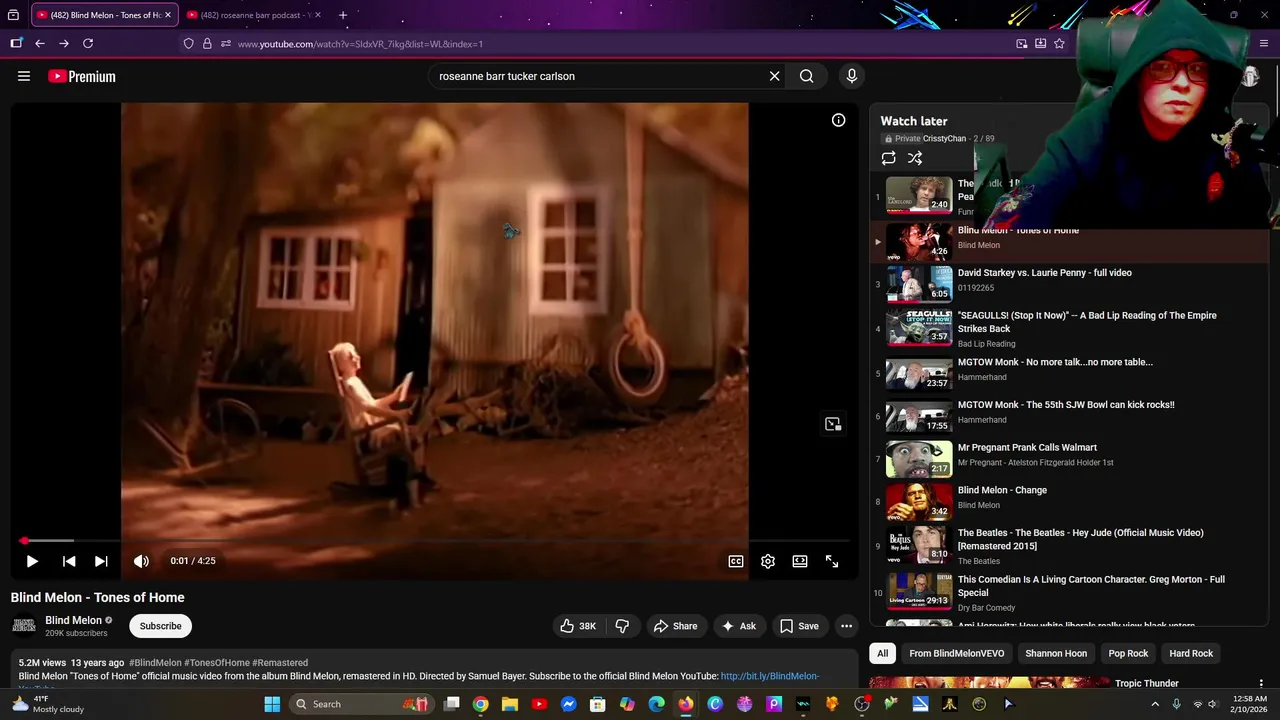Play Greg Morton Living Cartoon special
Viewport: 1280px width, 720px height.
pos(1091,586)
